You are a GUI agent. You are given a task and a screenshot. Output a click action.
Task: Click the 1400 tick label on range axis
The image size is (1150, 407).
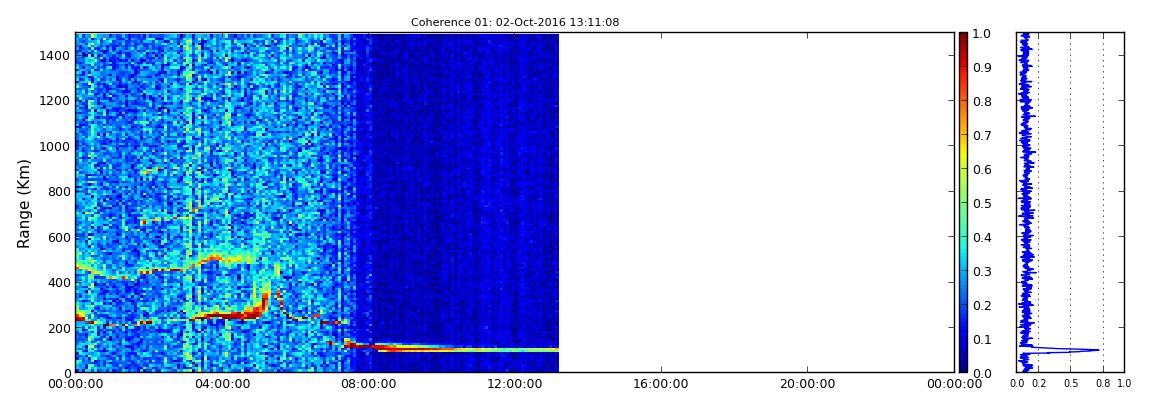54,56
